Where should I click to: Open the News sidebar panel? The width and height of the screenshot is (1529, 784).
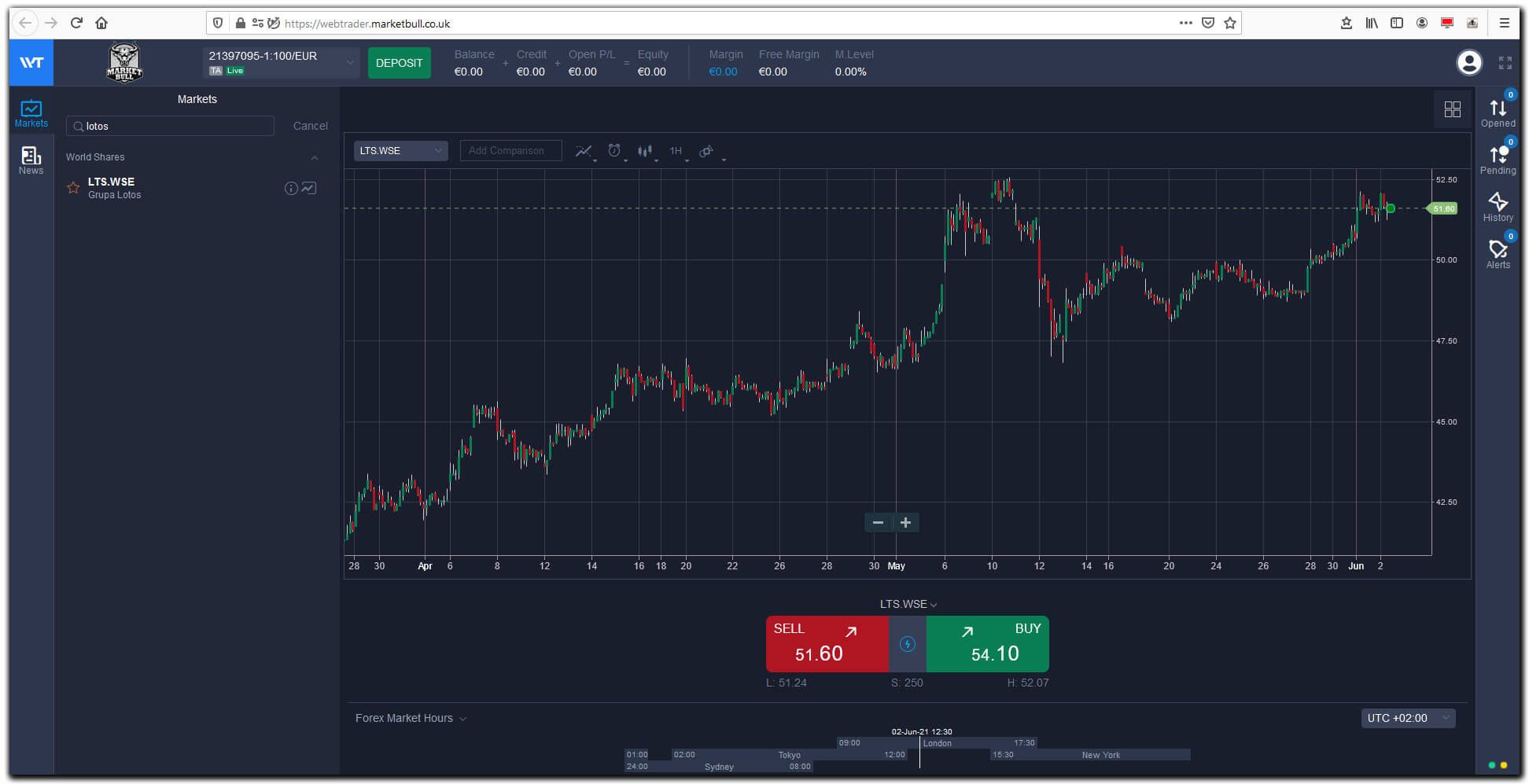pyautogui.click(x=31, y=160)
